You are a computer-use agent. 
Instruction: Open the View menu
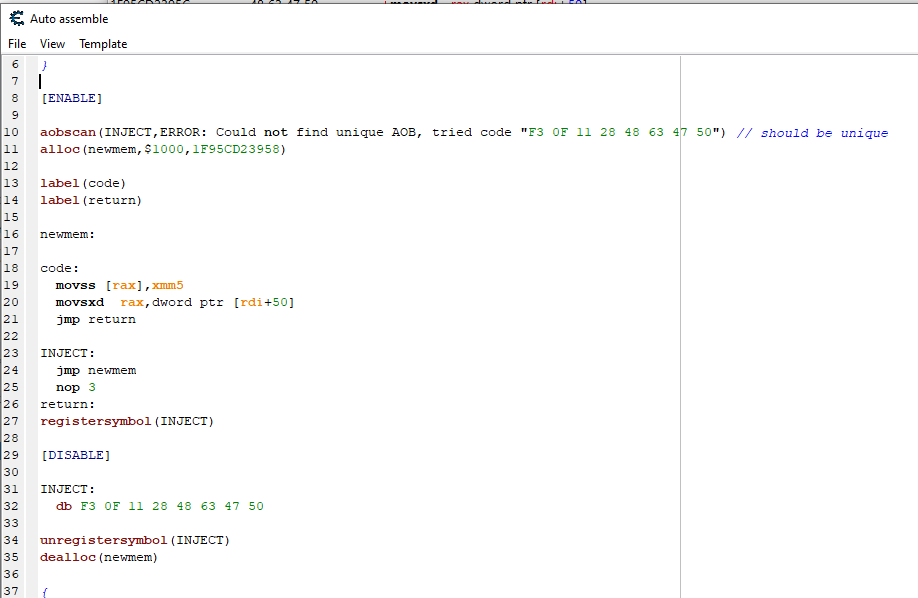(x=52, y=44)
